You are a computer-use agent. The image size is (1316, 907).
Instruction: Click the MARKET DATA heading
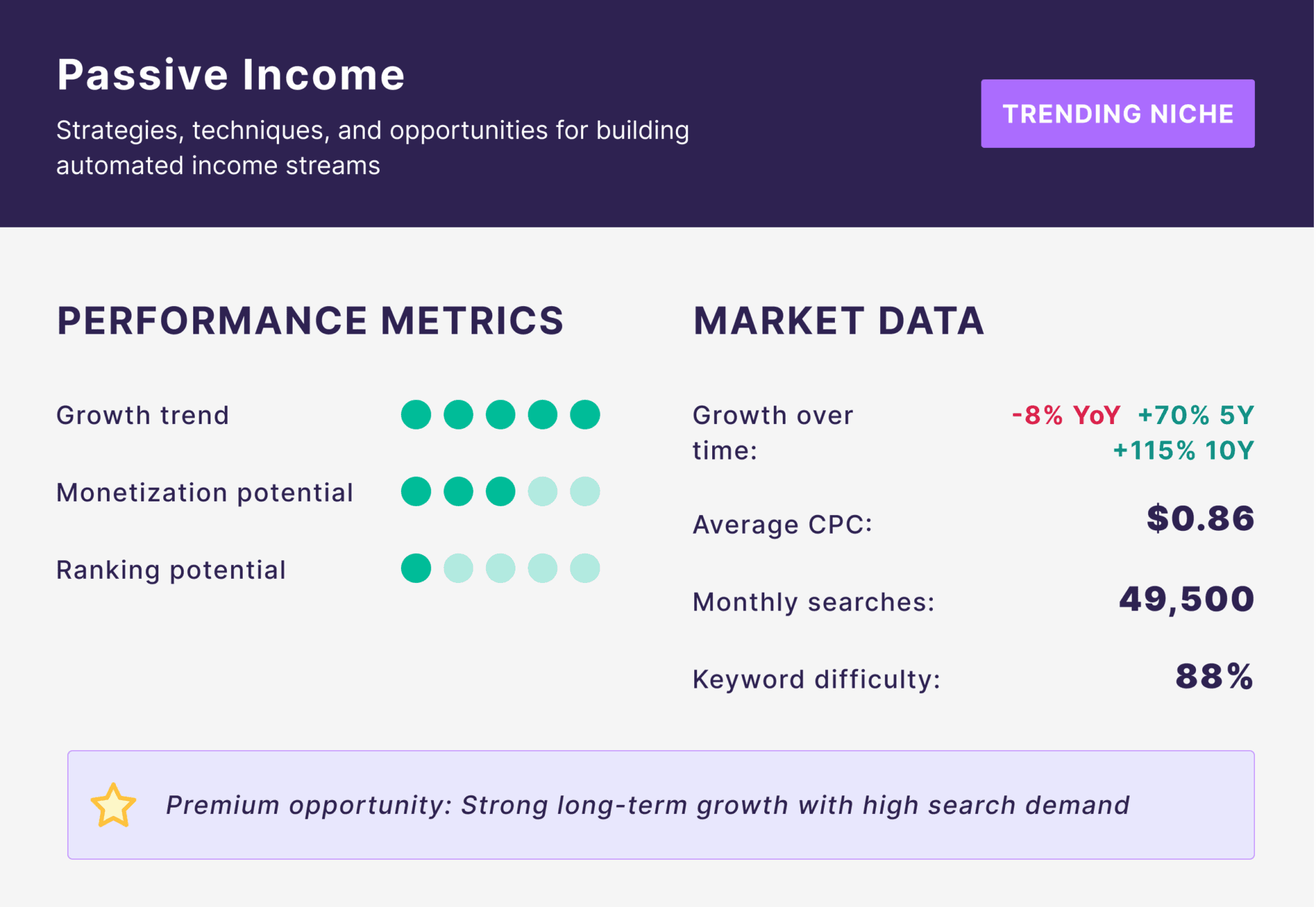(838, 321)
